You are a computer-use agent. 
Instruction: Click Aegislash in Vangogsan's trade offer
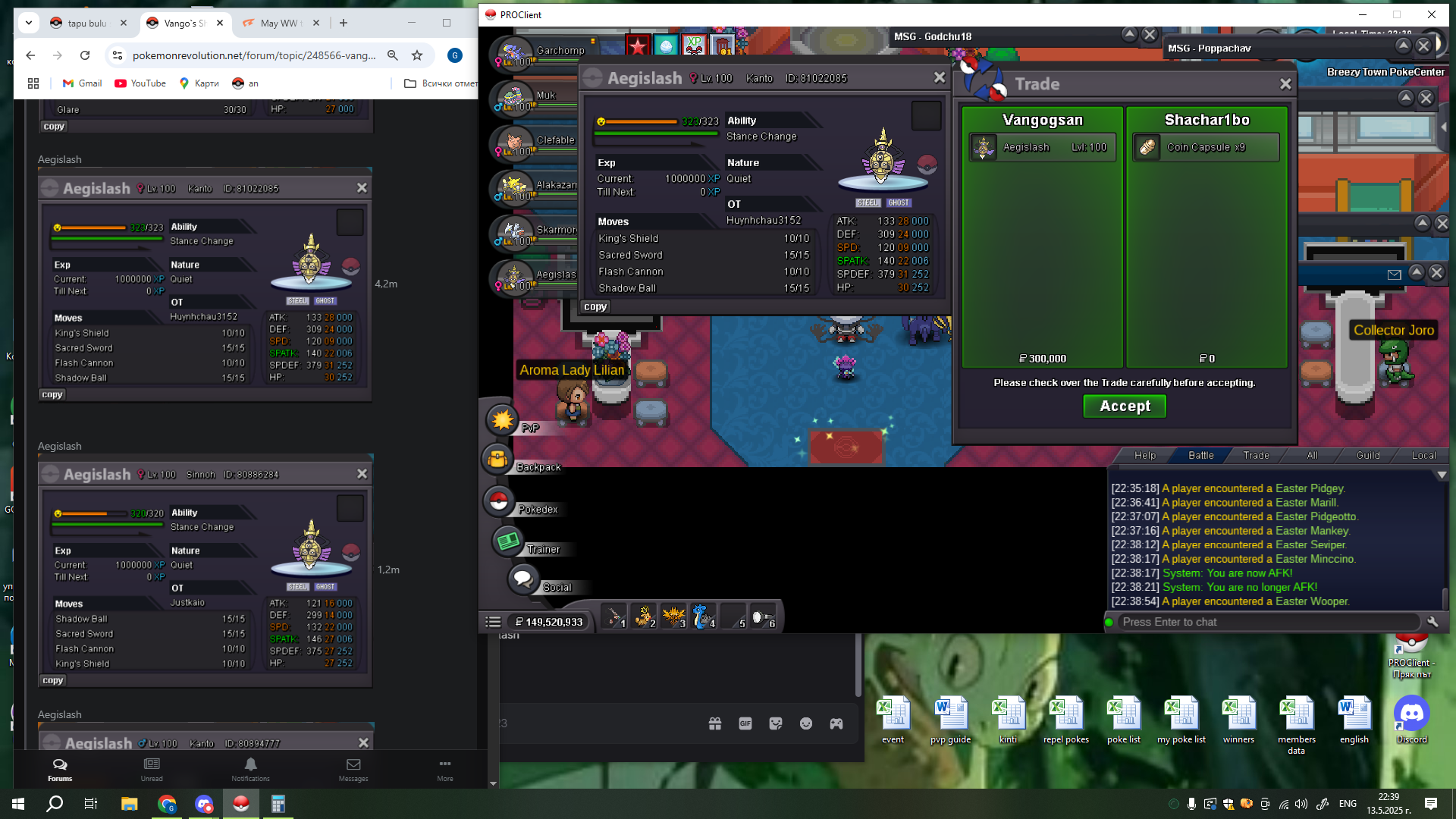tap(1043, 148)
